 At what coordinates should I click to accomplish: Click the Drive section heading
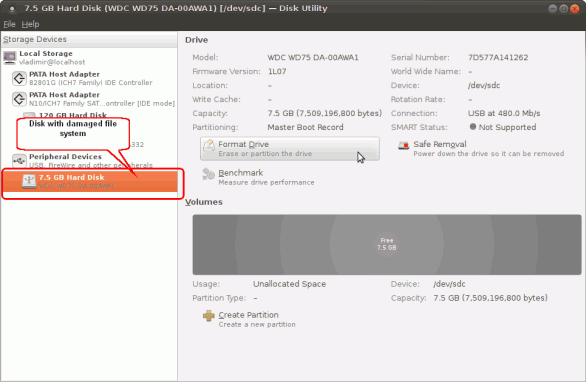tap(197, 40)
